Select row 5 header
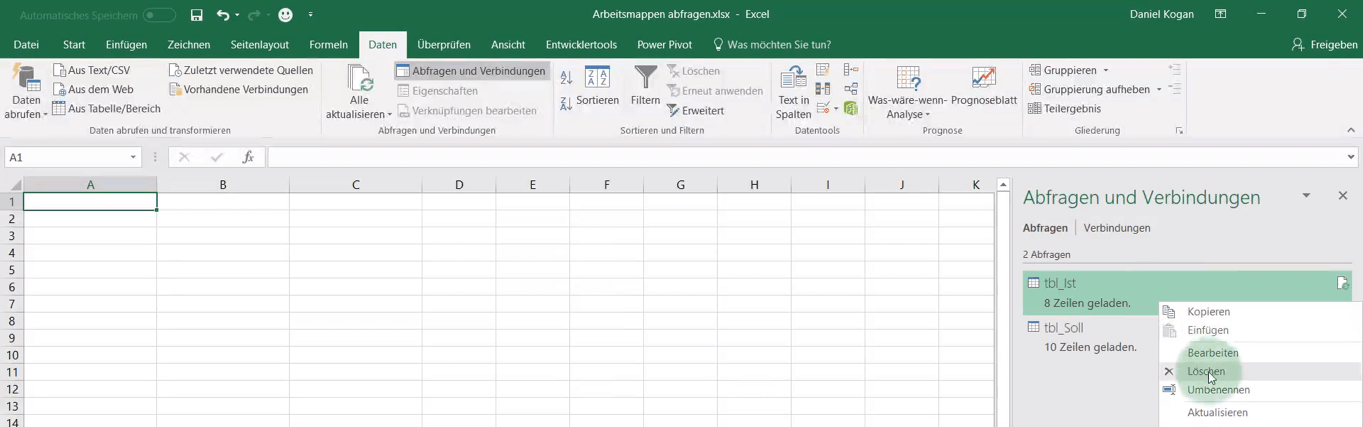The image size is (1363, 427). pos(12,270)
